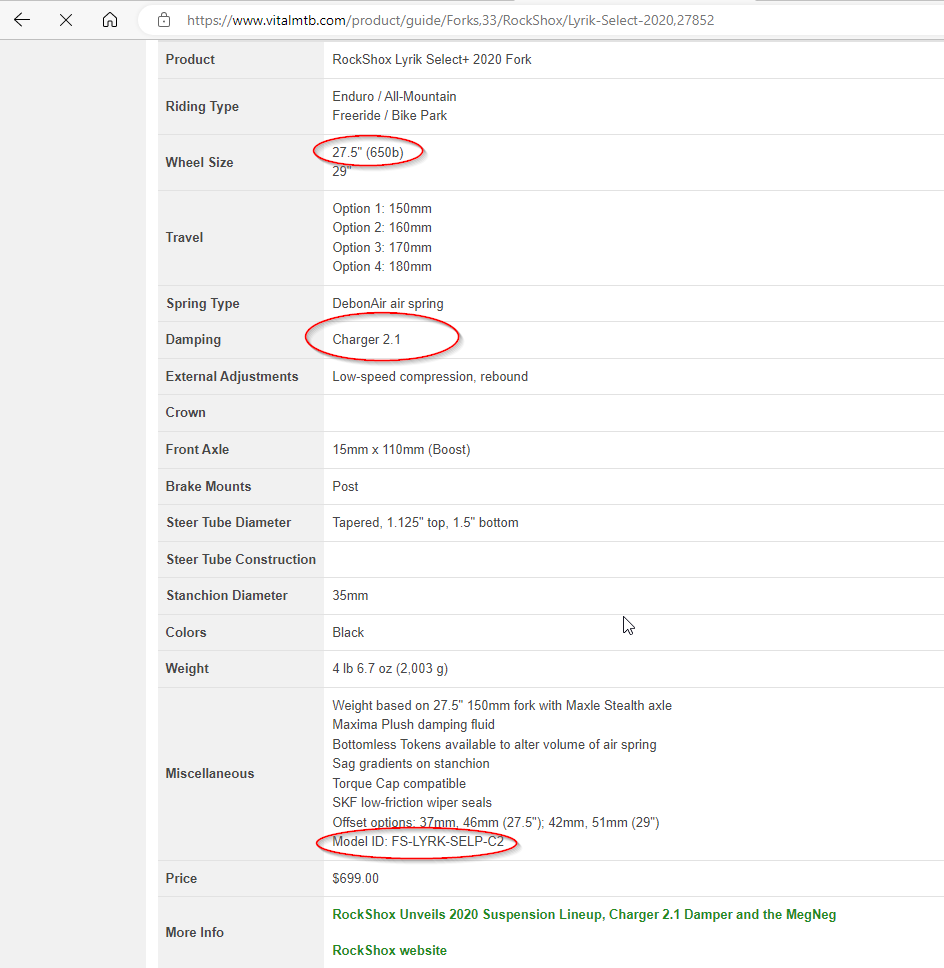Click the 15mm x 110mm (Boost) axle value
Viewport: 944px width, 968px height.
click(x=401, y=449)
